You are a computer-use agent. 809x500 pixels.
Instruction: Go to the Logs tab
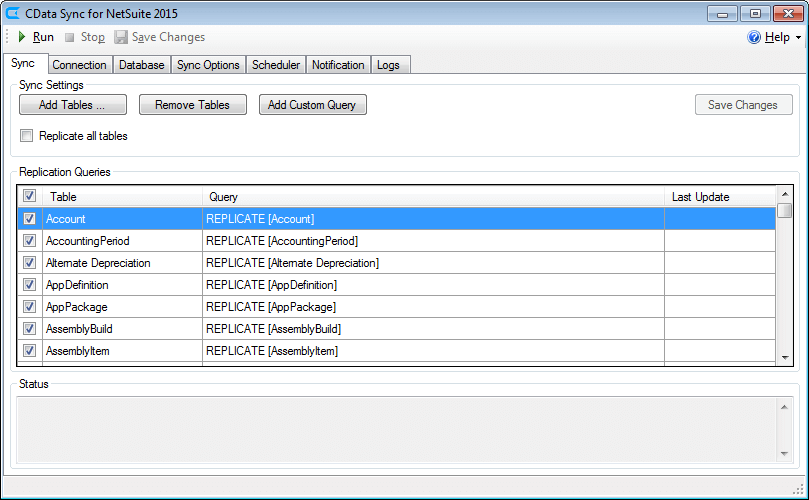pos(388,65)
